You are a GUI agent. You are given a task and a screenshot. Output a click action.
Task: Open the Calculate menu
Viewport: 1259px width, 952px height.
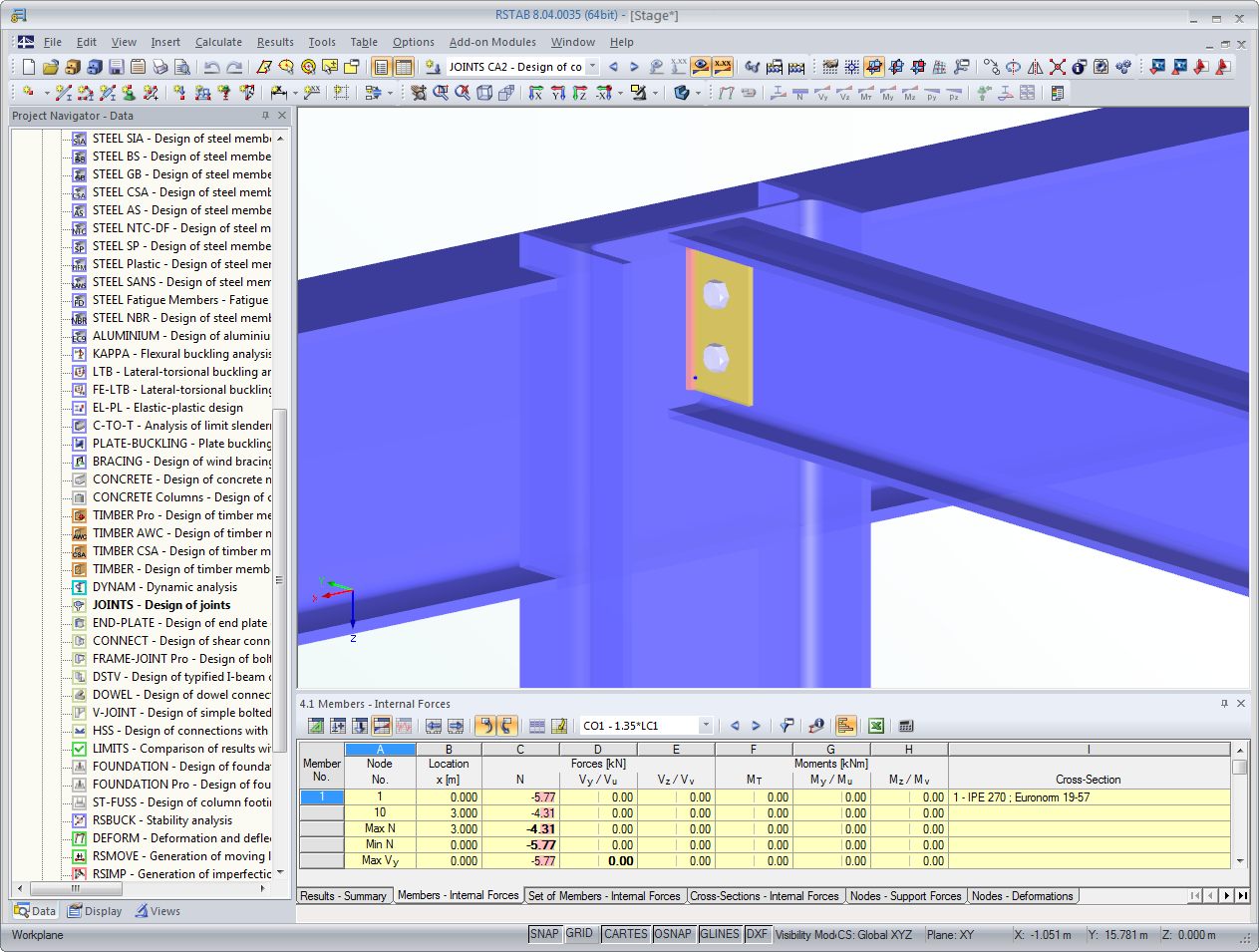coord(218,42)
